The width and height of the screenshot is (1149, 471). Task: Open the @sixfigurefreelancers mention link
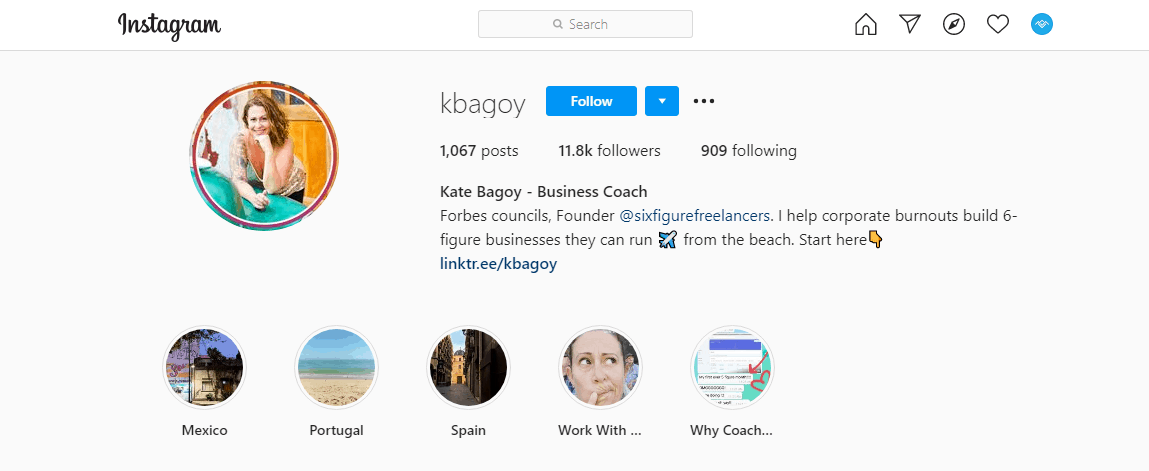pyautogui.click(x=695, y=216)
